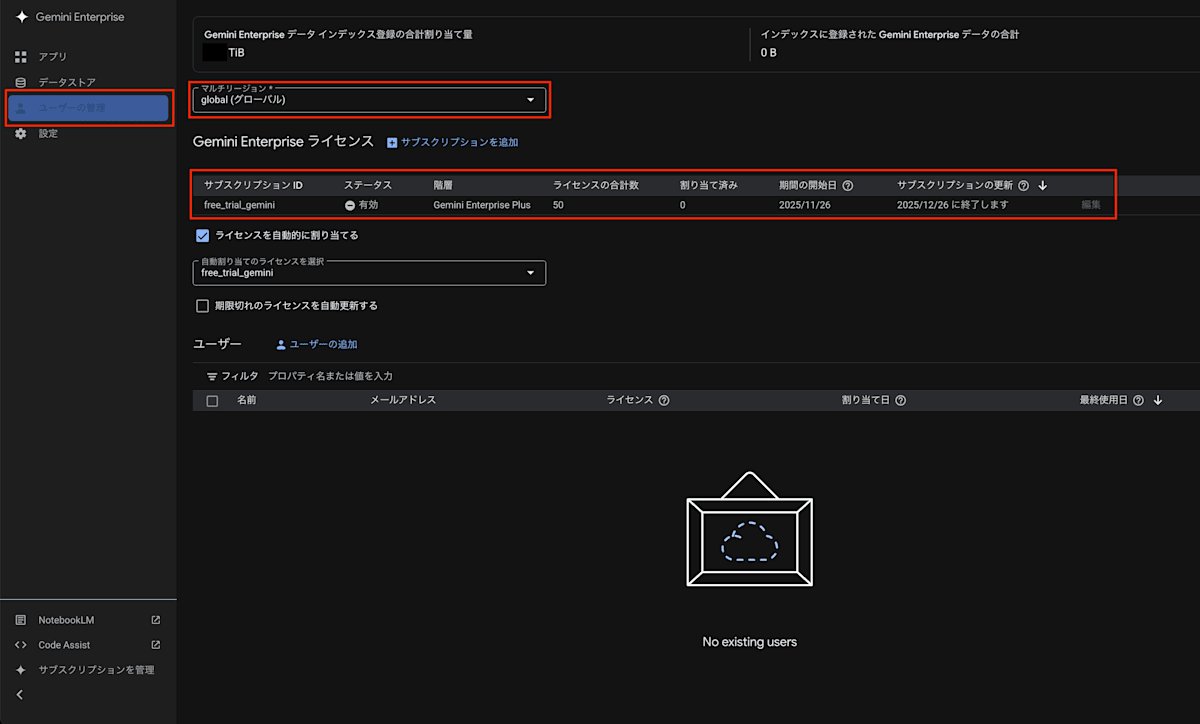Enable 期限切れのライセンスを自動更新する checkbox
Screen dimensions: 1200x724
[203, 306]
